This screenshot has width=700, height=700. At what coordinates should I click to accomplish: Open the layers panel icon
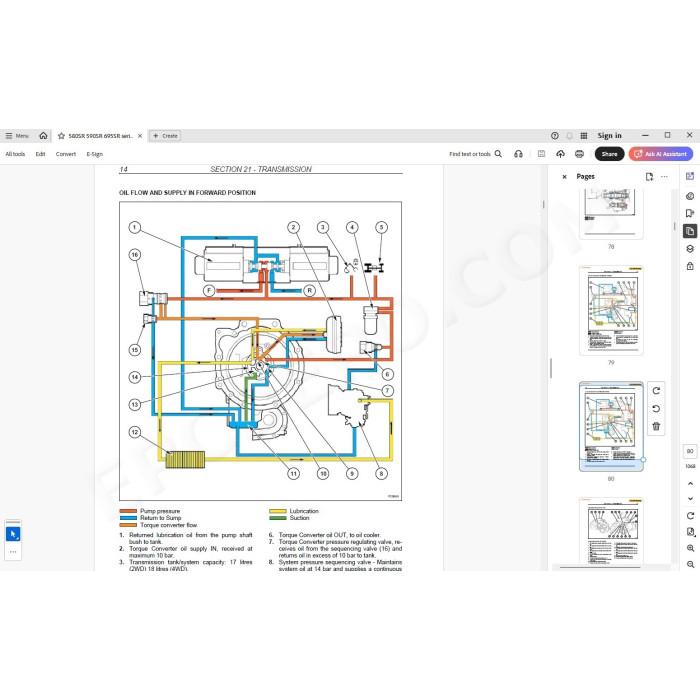click(x=690, y=249)
